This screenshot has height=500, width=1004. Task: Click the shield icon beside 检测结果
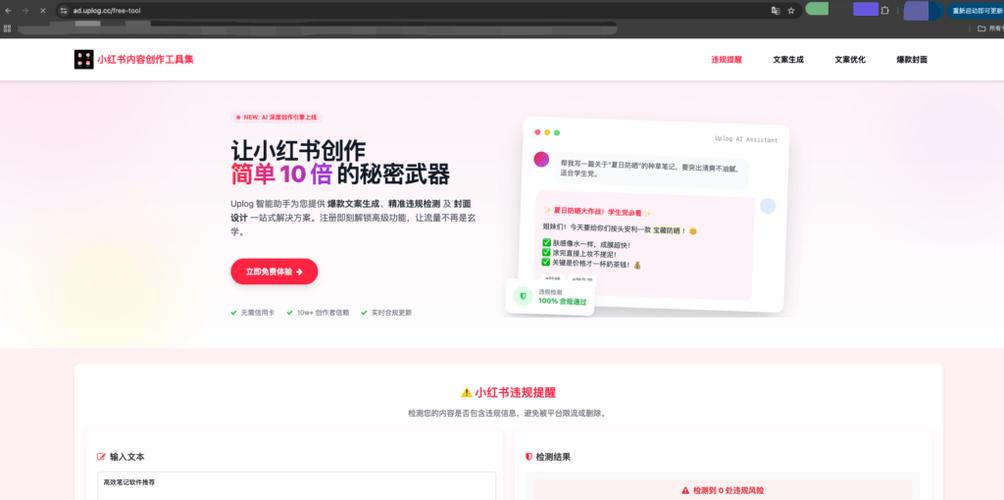[x=528, y=457]
